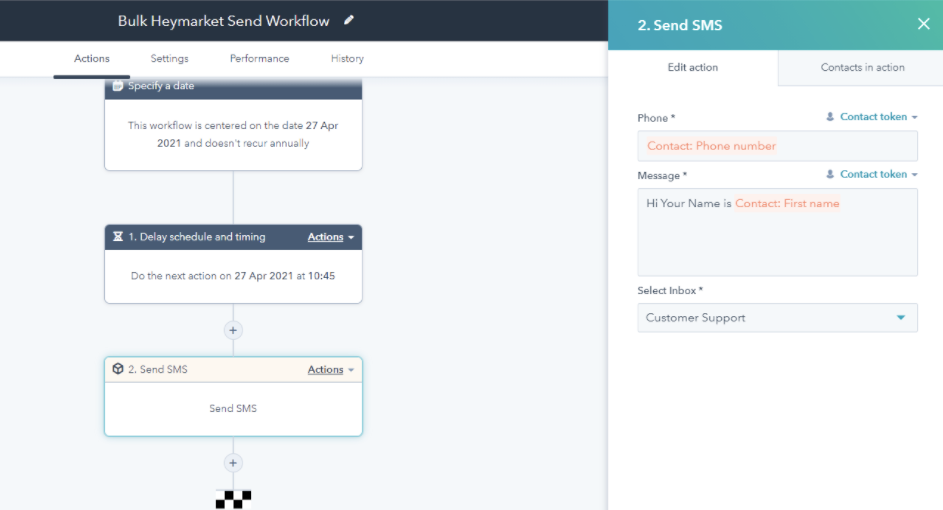
Task: Click the person icon beside Message token
Action: pos(830,174)
